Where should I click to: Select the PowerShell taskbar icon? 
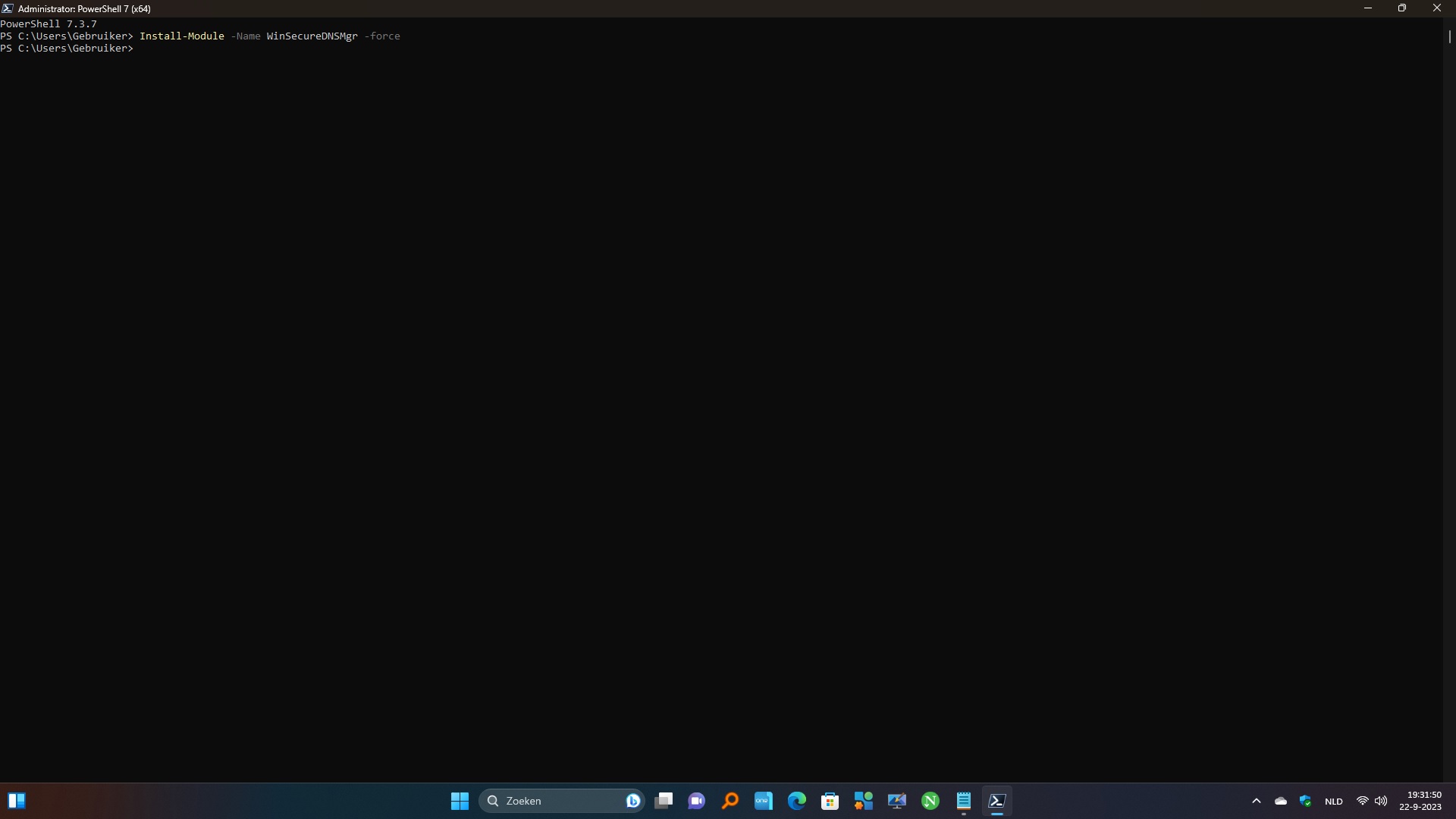coord(997,801)
